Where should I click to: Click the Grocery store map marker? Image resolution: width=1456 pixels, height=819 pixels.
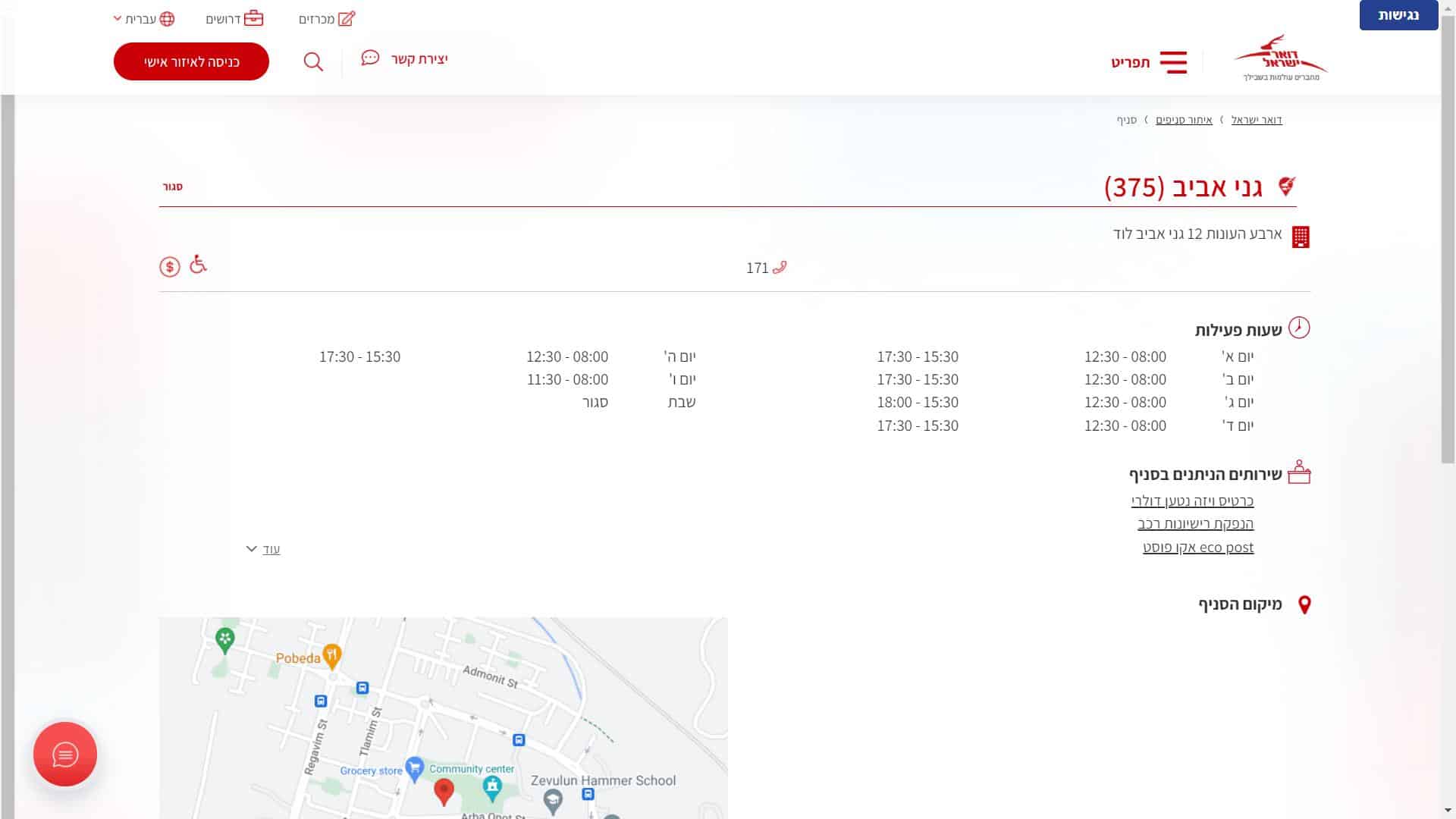[414, 768]
